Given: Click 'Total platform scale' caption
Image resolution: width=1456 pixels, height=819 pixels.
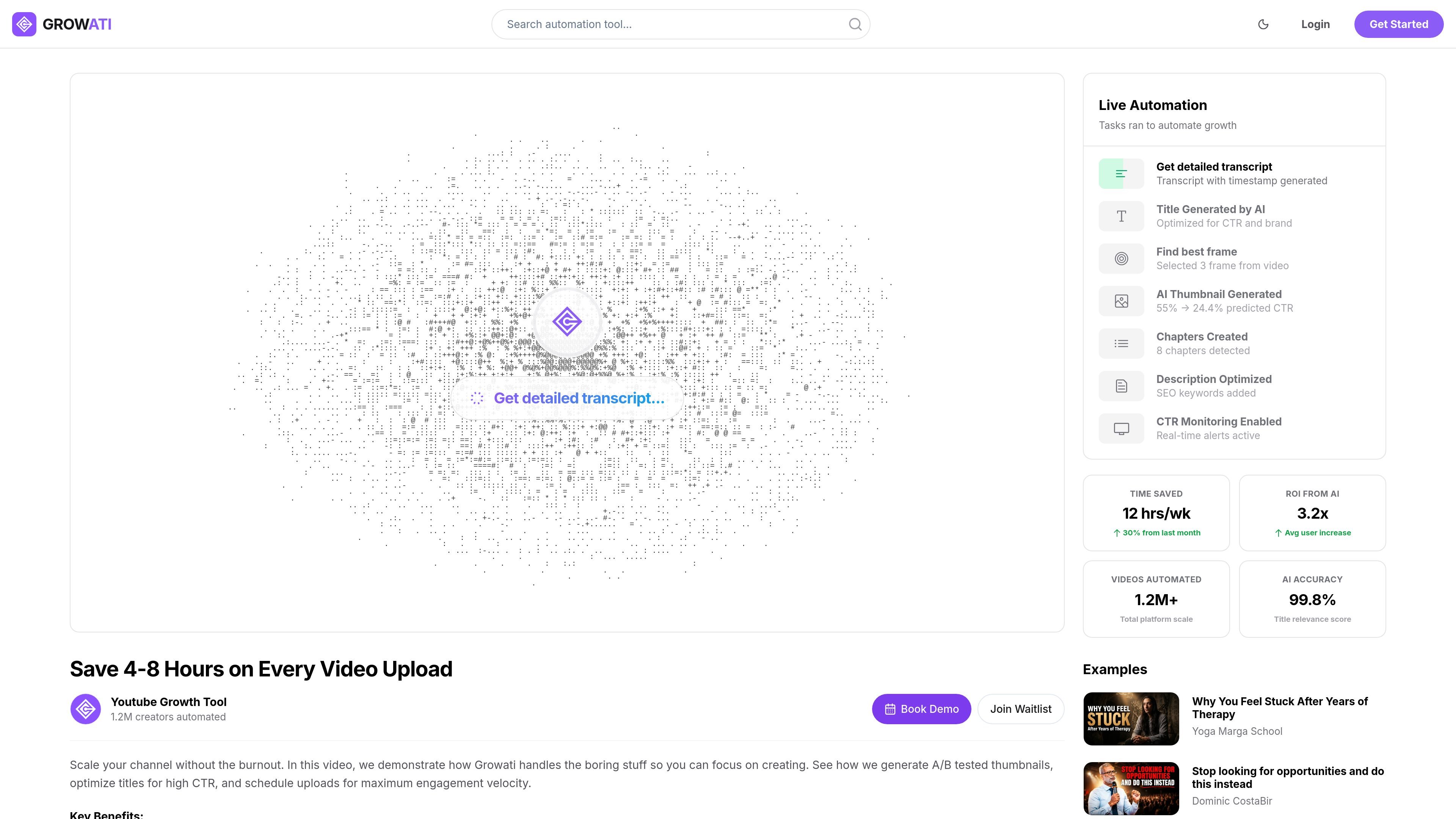Looking at the screenshot, I should [1156, 620].
